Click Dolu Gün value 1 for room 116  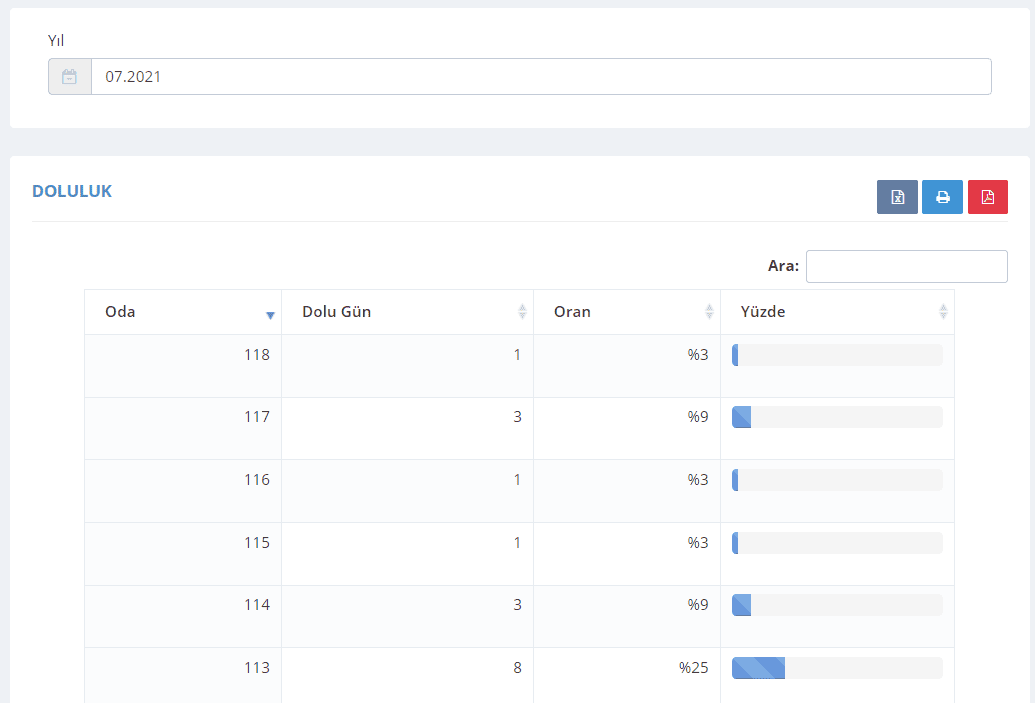click(x=518, y=480)
